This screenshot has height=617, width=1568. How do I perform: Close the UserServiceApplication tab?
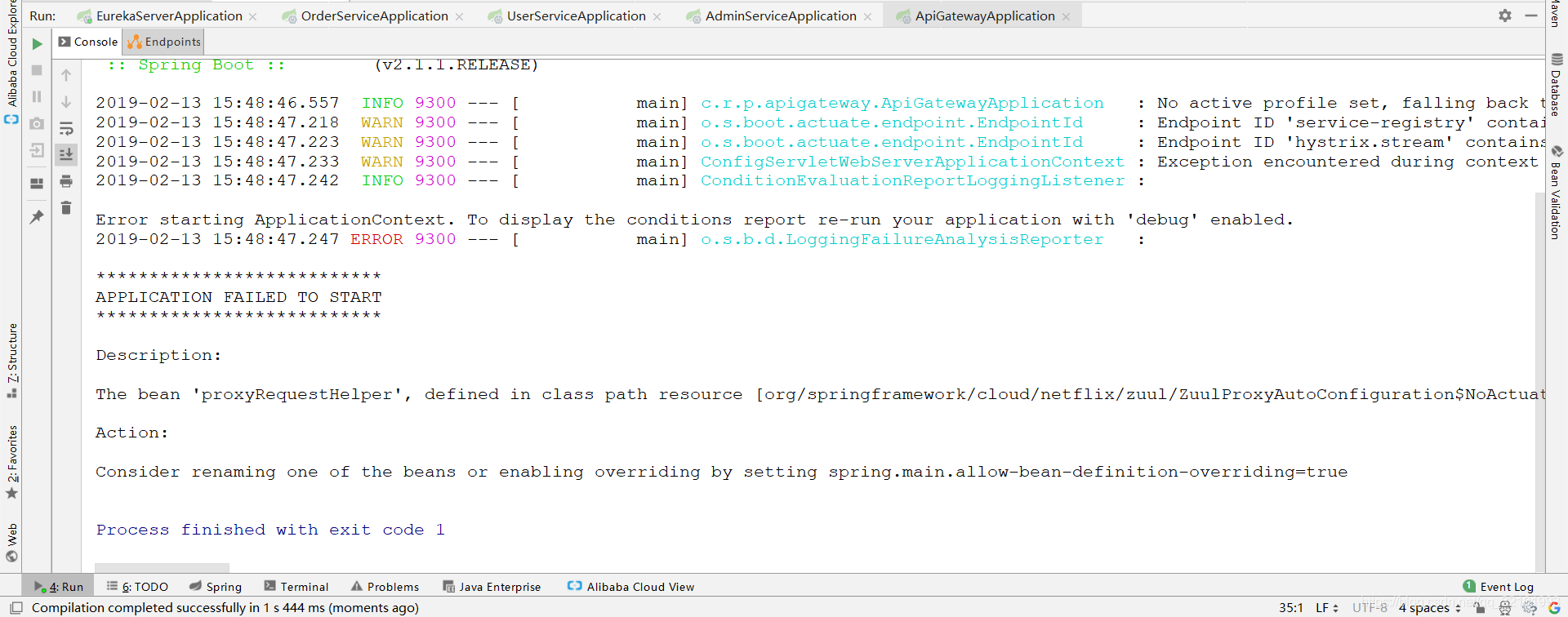pyautogui.click(x=657, y=17)
